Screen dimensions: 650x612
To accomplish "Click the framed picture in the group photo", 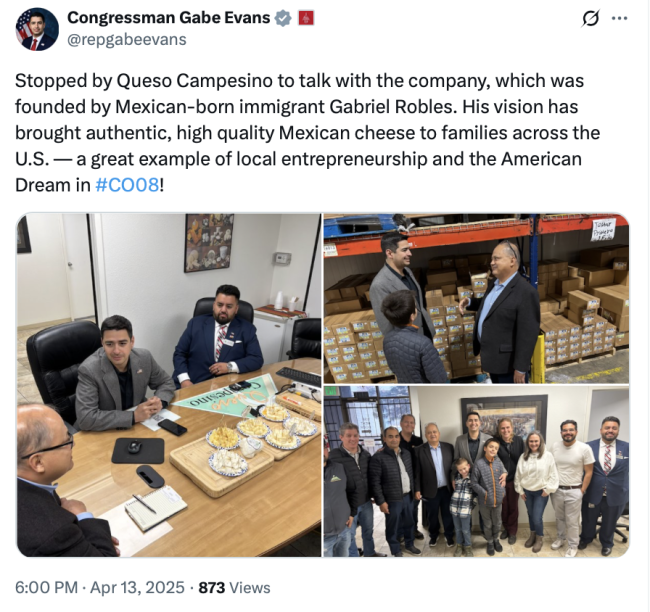I will tap(504, 418).
